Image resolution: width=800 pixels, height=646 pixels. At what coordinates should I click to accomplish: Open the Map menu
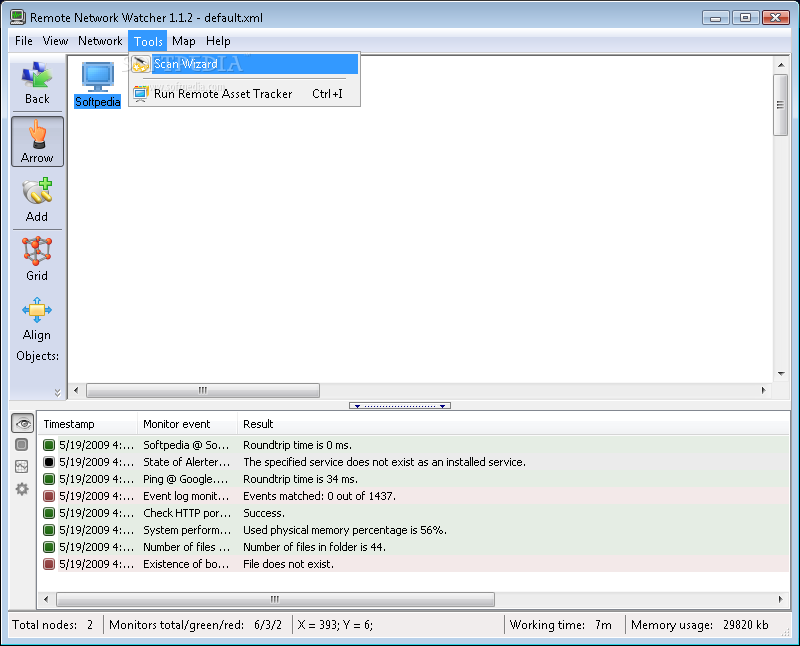pos(183,41)
